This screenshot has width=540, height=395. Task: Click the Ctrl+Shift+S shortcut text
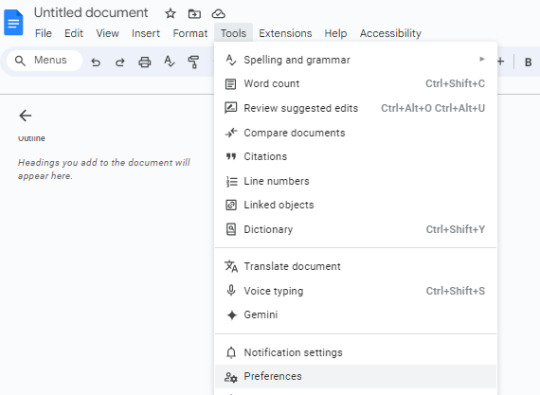pos(455,291)
